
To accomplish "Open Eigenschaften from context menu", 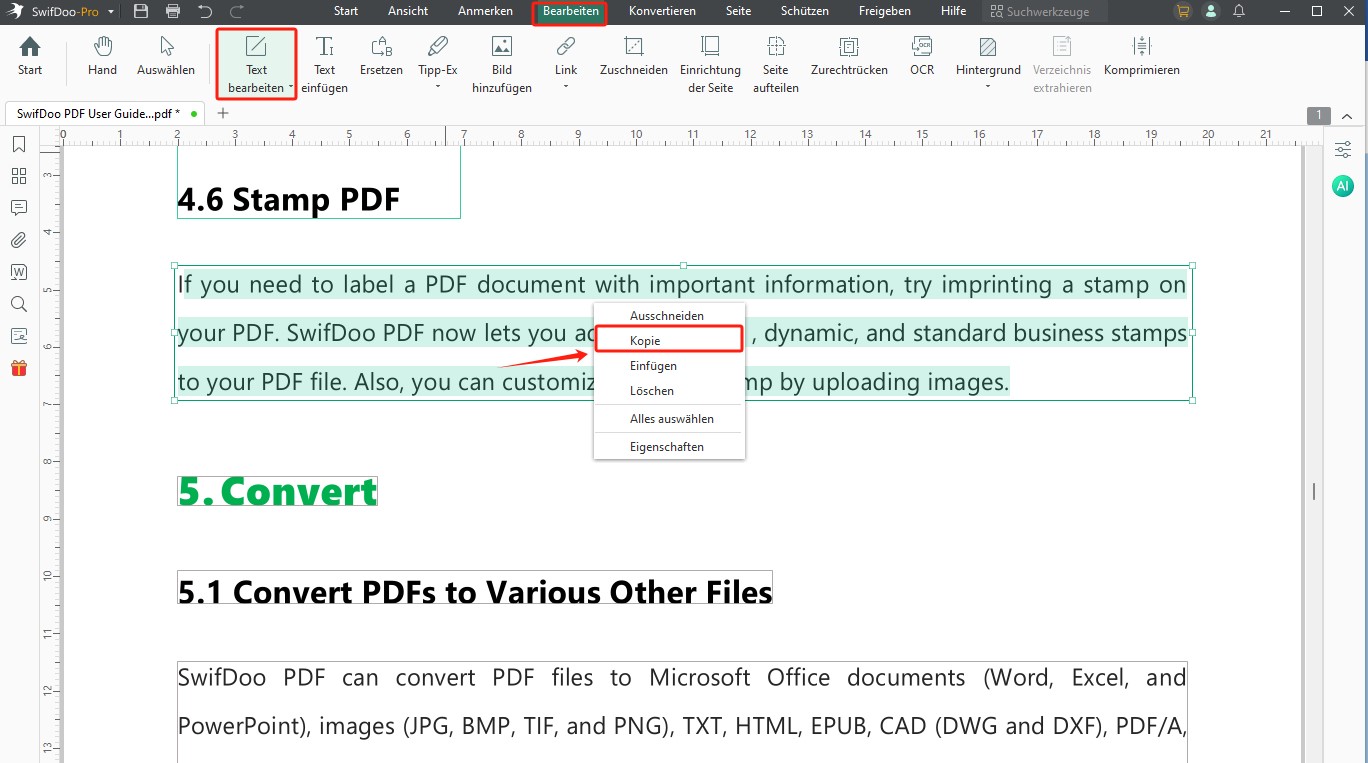I will coord(669,447).
